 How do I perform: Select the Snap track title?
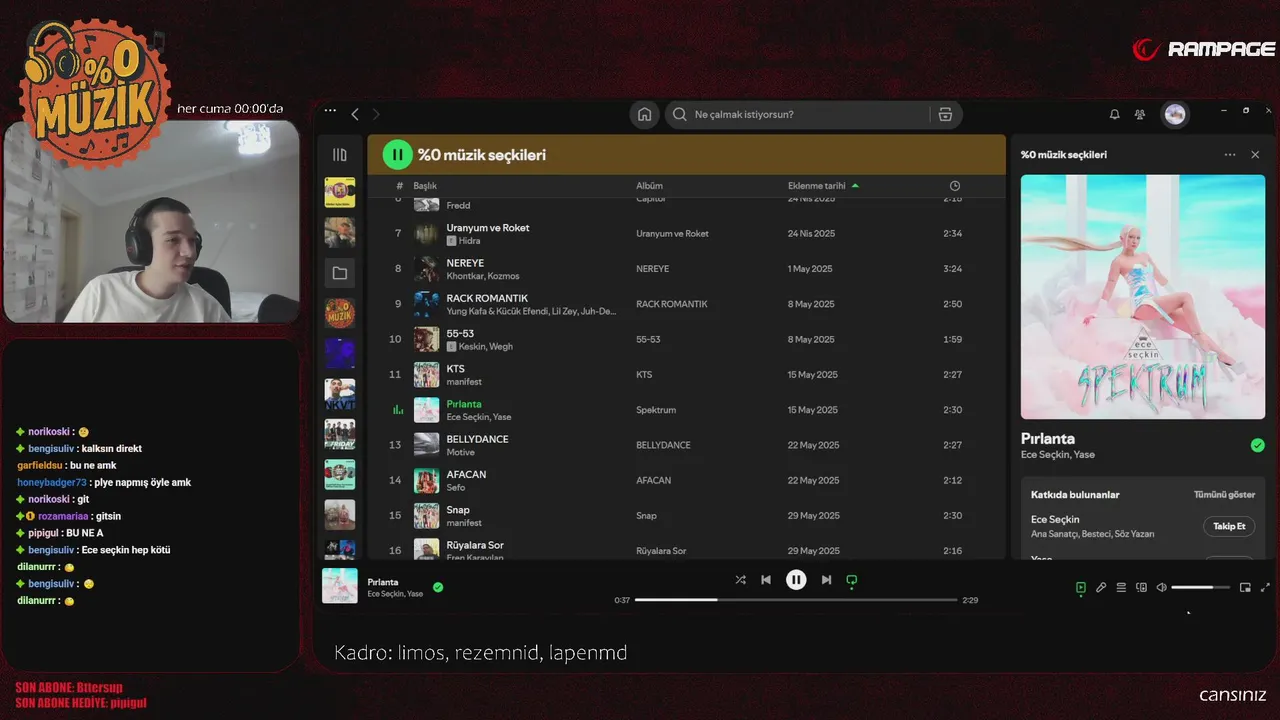coord(458,510)
